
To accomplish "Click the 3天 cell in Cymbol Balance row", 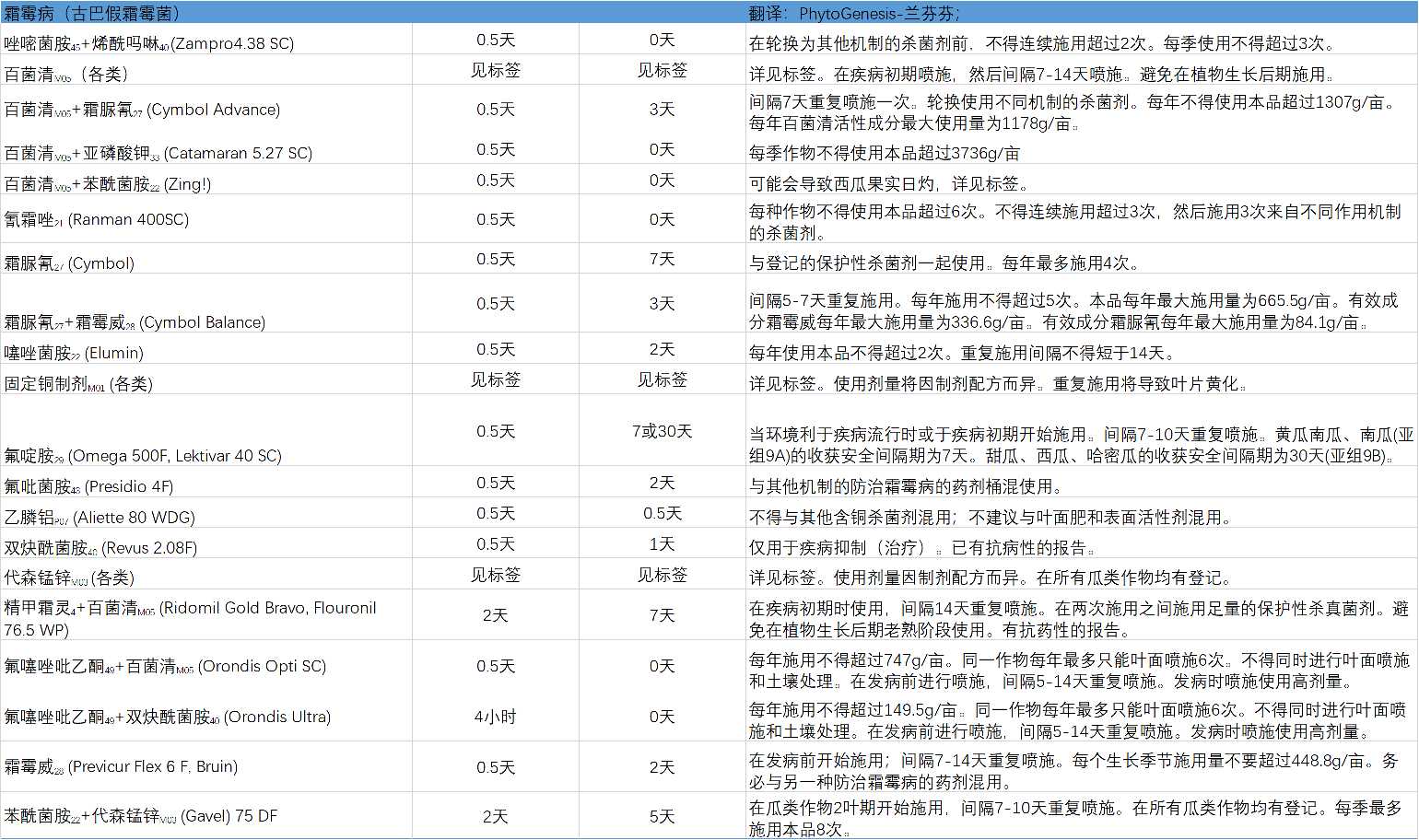I will coord(662,303).
